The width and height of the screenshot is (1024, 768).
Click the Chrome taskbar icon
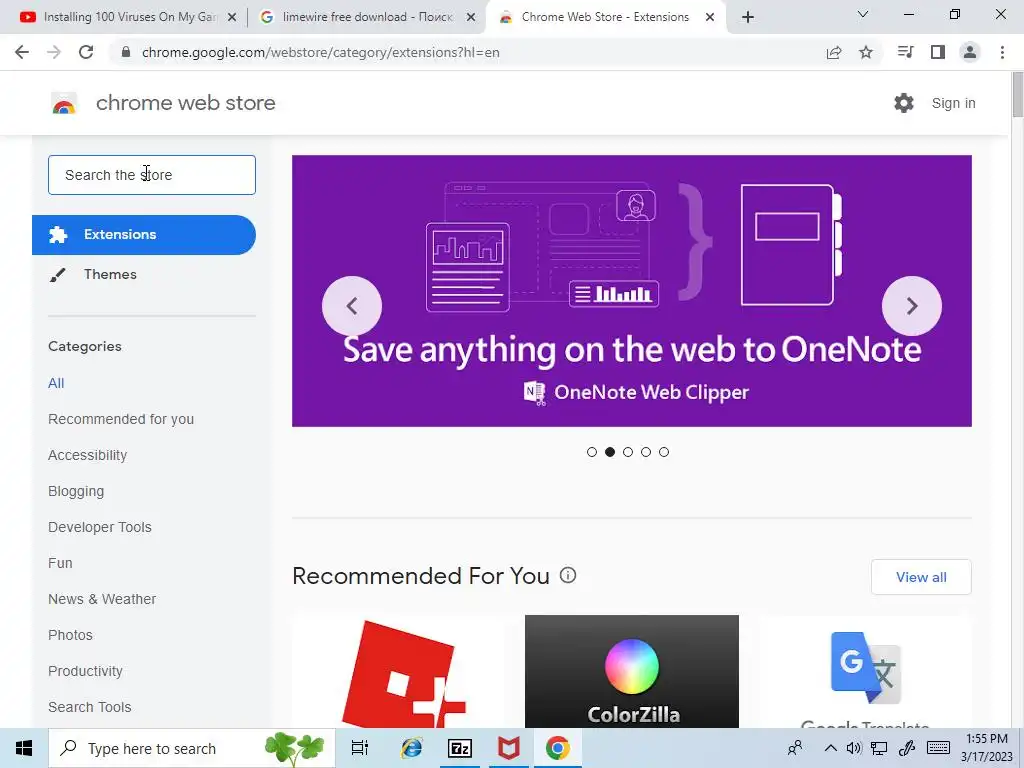558,748
